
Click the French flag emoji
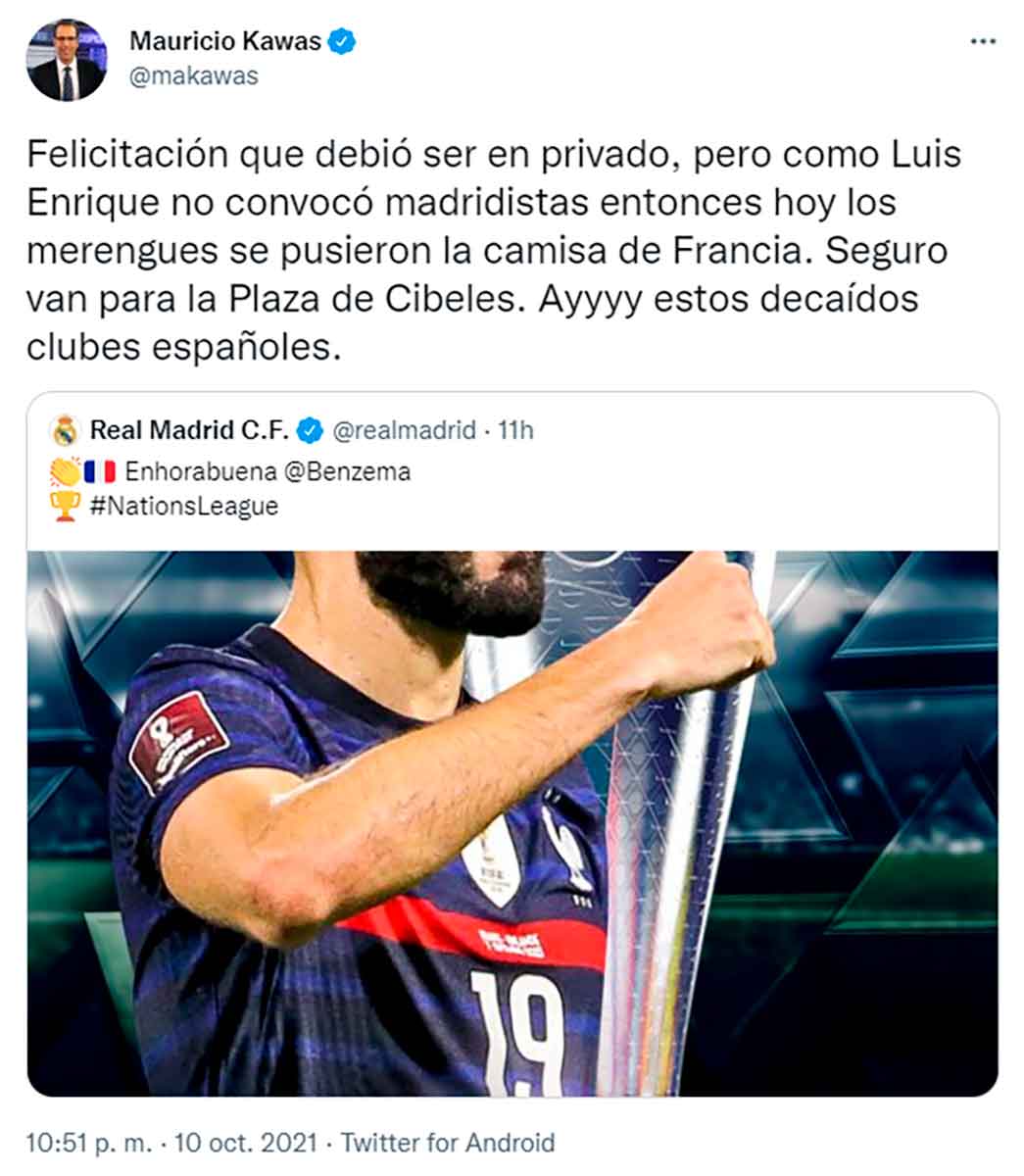pos(99,471)
